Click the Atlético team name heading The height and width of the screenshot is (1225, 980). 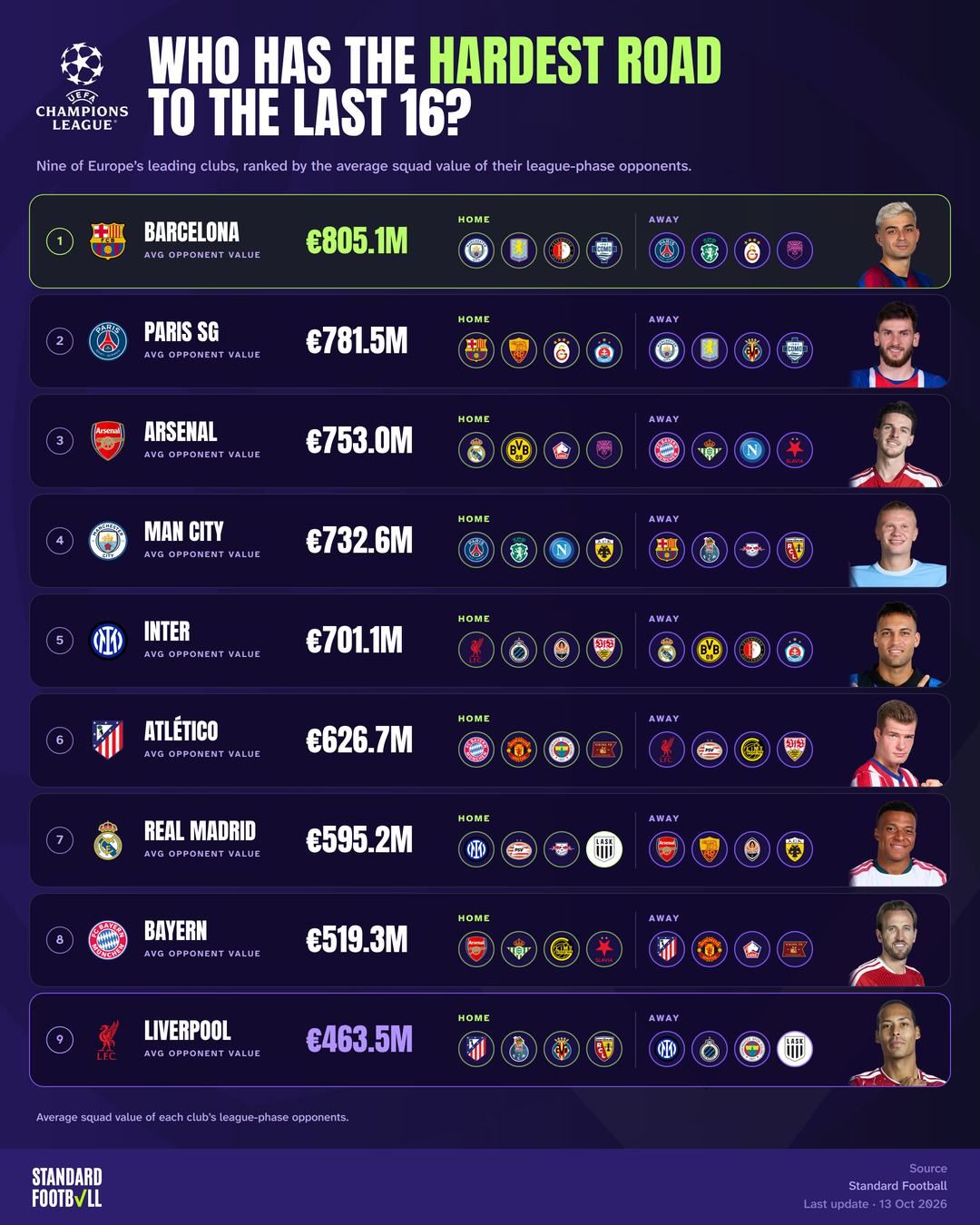[x=181, y=731]
